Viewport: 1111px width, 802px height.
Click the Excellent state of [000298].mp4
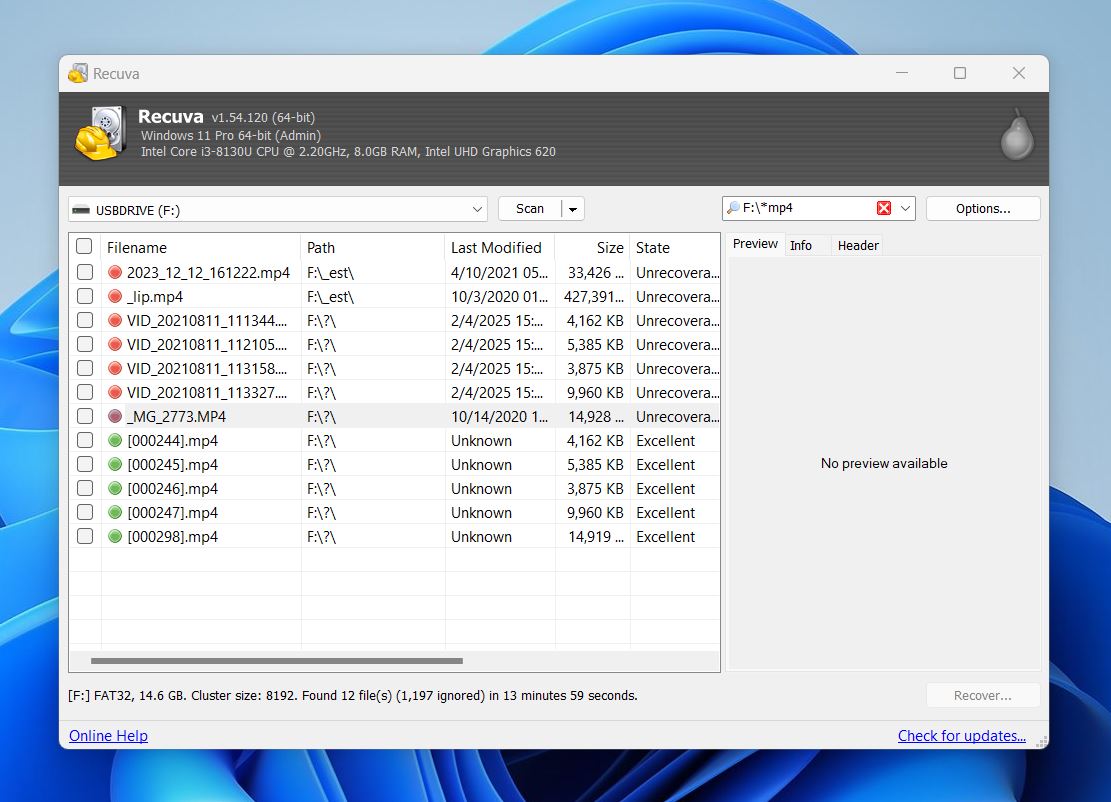[x=665, y=537]
